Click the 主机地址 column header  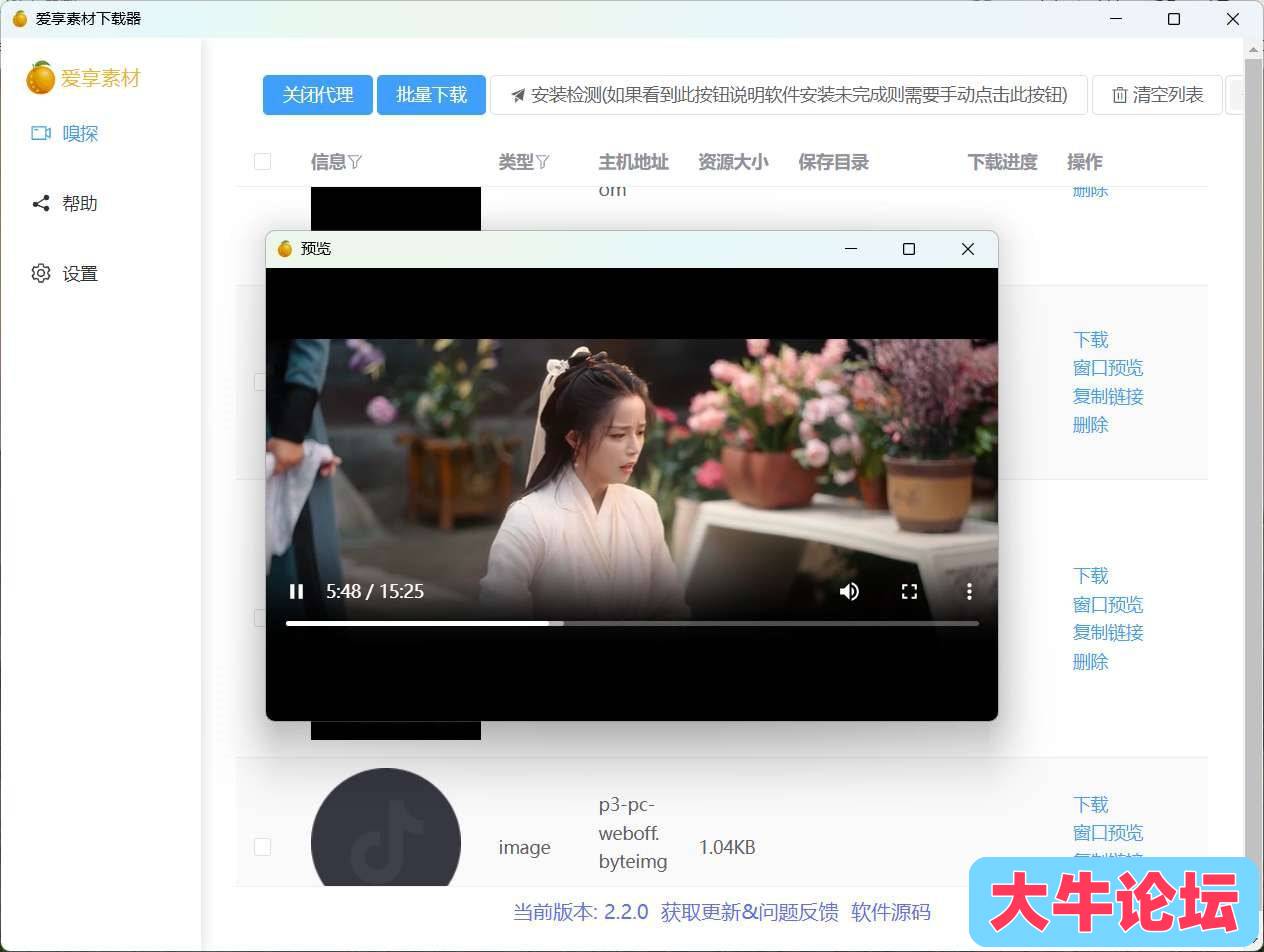(633, 162)
